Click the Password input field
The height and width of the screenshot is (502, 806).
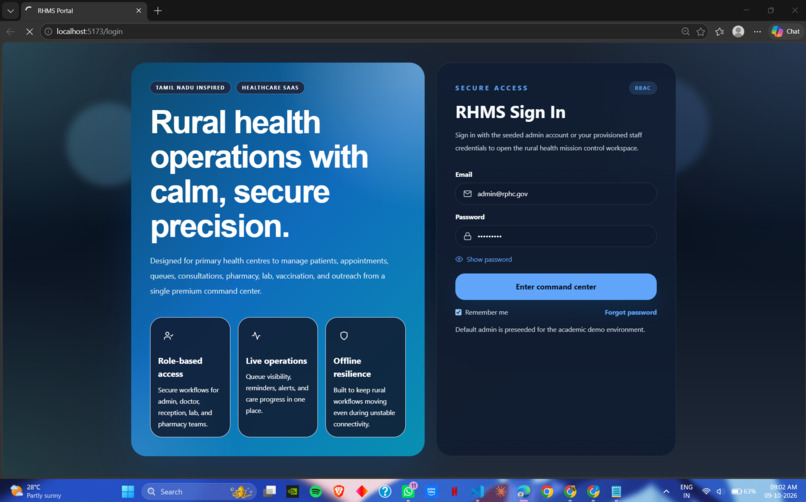(x=556, y=236)
